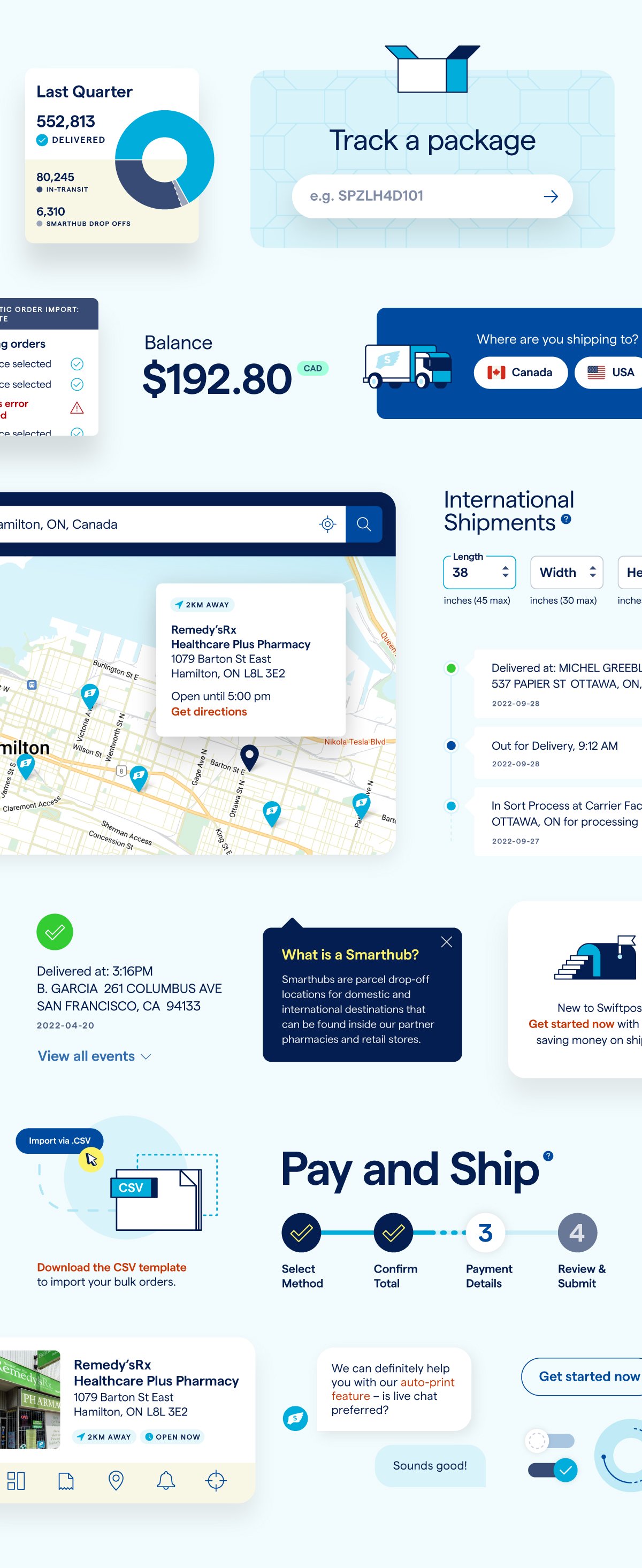Click the location pin icon in card toolbar
Image resolution: width=642 pixels, height=1568 pixels.
116,1480
